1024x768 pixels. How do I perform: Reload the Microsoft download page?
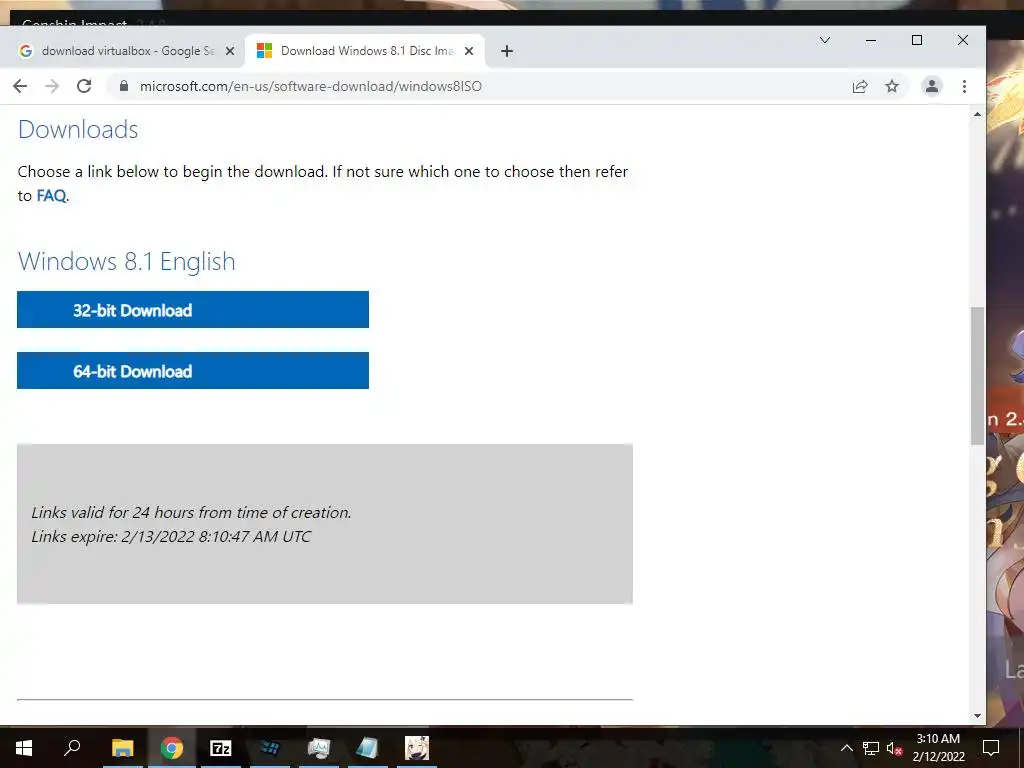click(x=84, y=86)
